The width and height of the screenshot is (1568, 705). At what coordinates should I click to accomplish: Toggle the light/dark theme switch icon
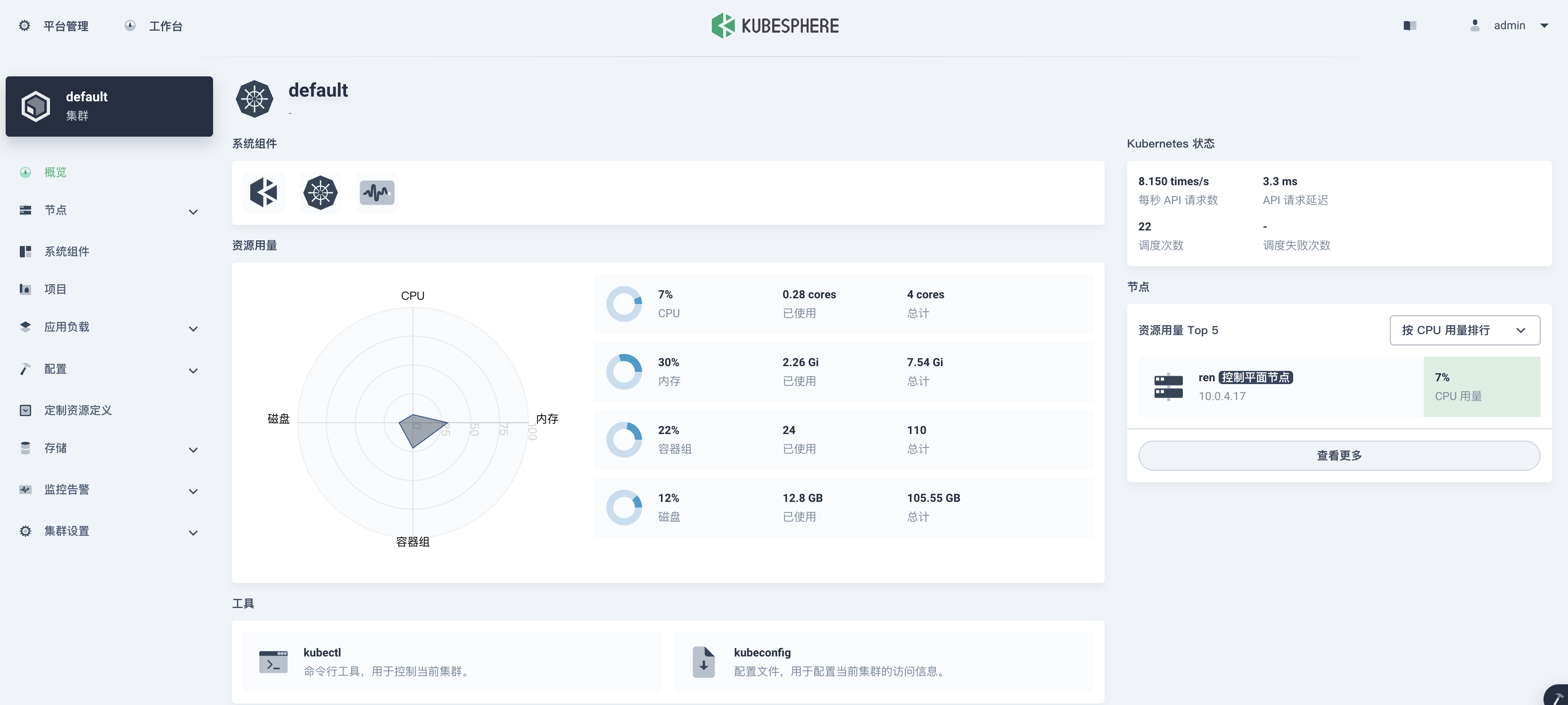pos(1410,25)
